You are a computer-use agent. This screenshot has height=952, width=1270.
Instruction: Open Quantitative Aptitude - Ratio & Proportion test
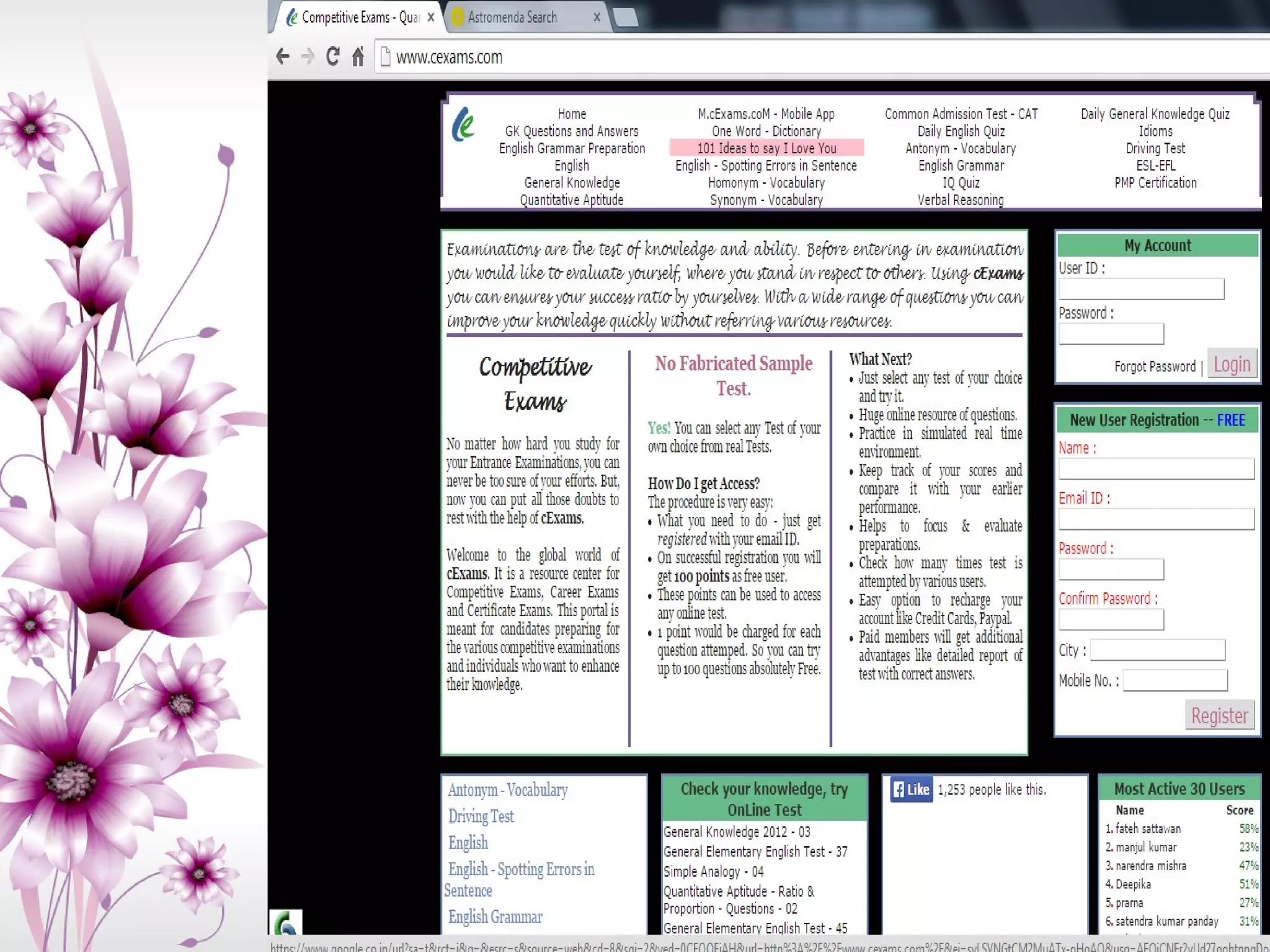click(739, 900)
